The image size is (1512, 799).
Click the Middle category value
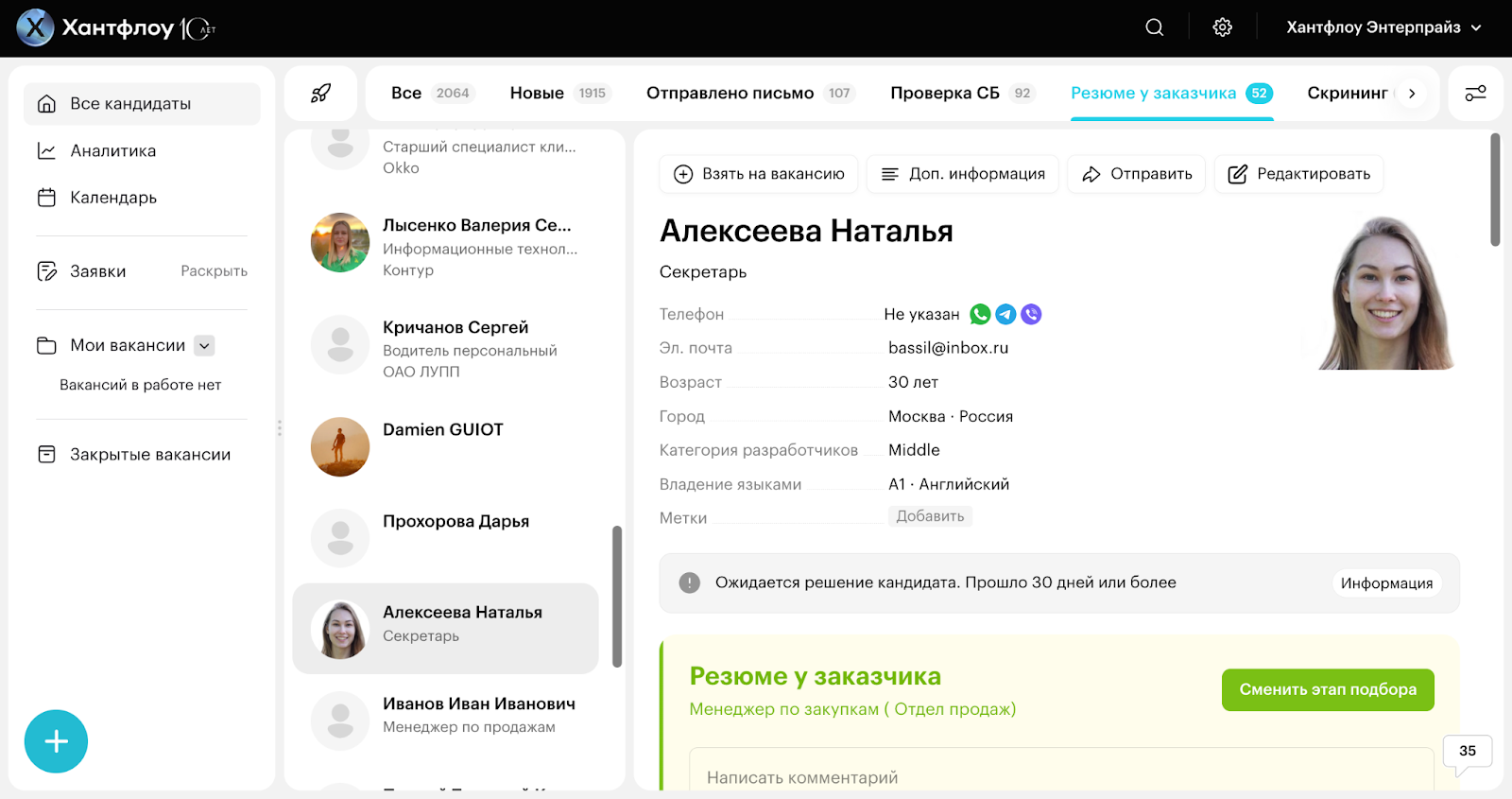coord(914,450)
